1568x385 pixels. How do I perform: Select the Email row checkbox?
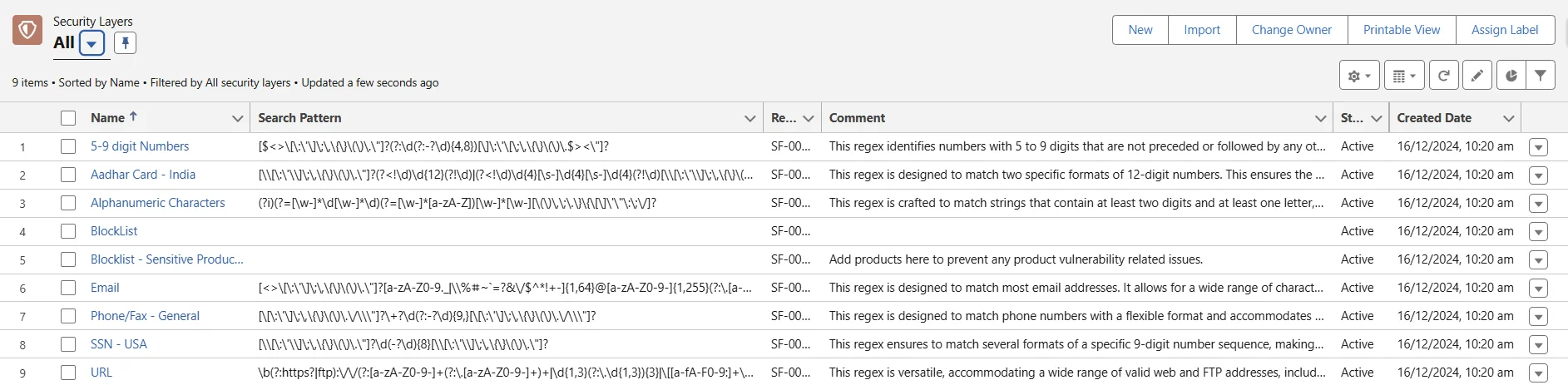68,288
